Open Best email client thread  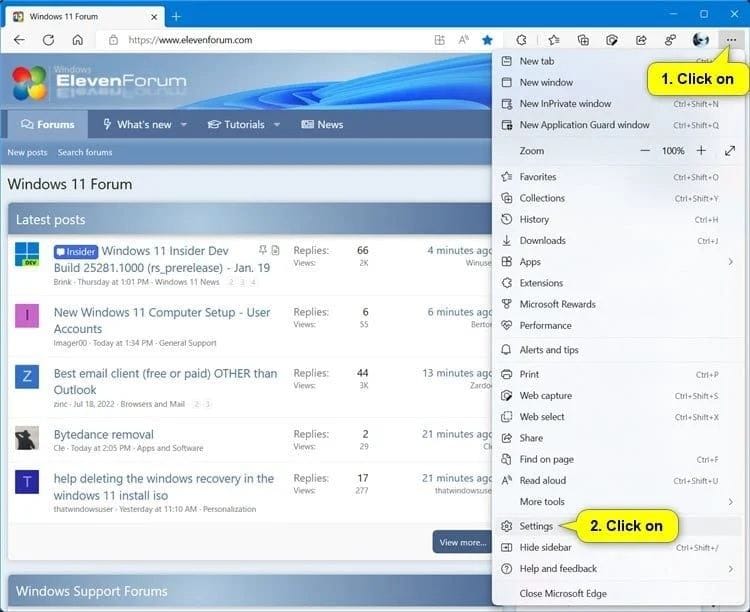165,381
